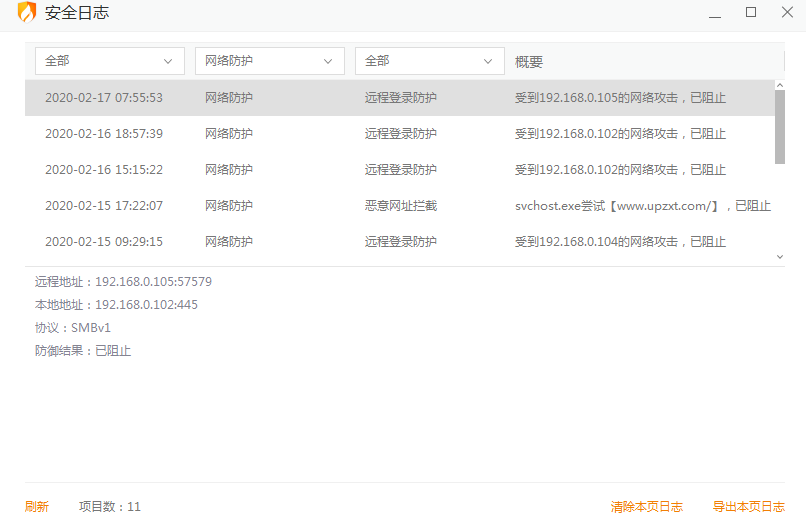Click the Huorong shield logo icon
This screenshot has height=521, width=806.
tap(27, 13)
